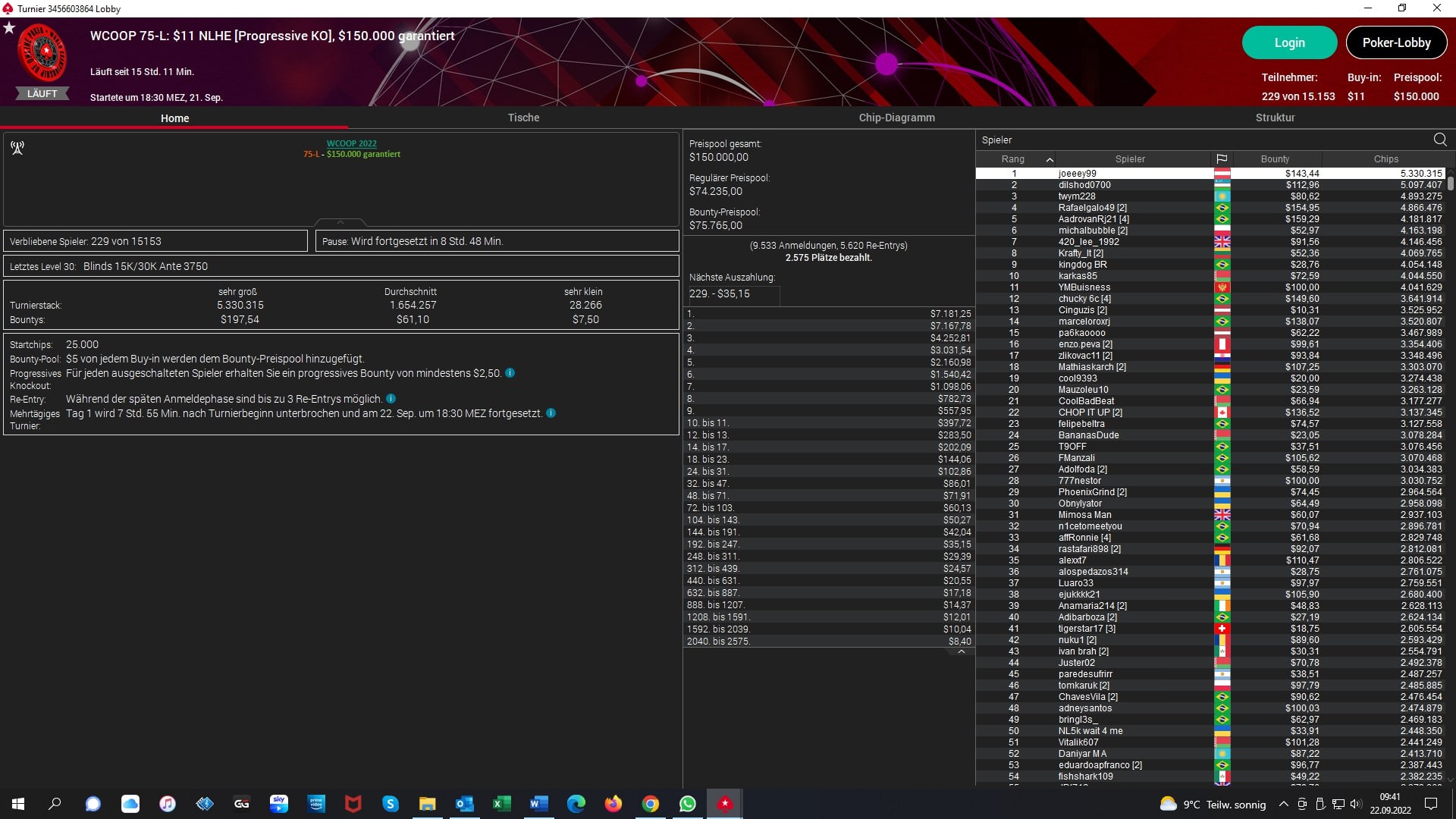Open the Chip-Diagramm tab
Image resolution: width=1456 pixels, height=819 pixels.
click(897, 118)
